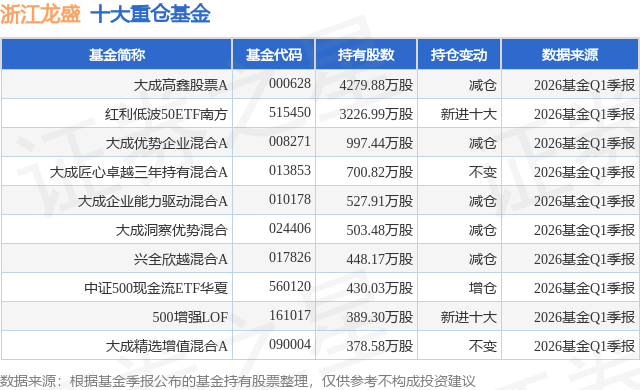Click the 持仓变动 column header
The width and height of the screenshot is (640, 390).
click(x=459, y=55)
